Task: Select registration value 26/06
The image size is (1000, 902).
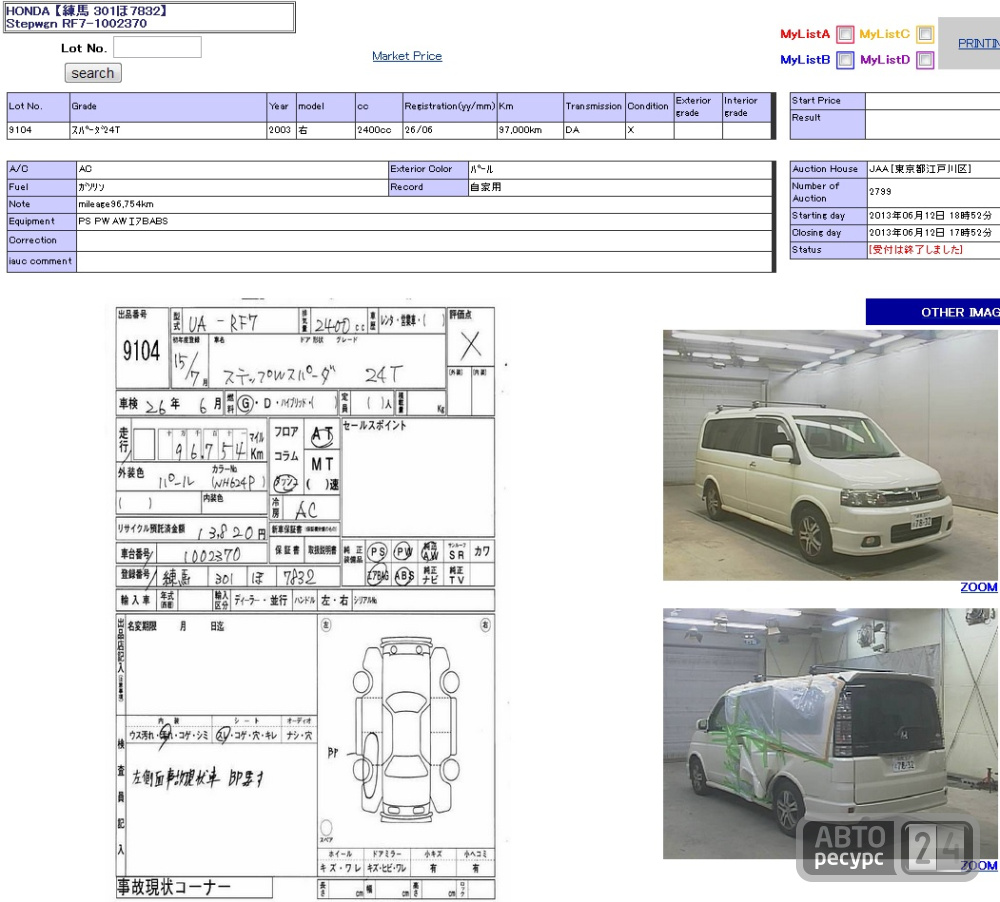Action: [x=450, y=130]
